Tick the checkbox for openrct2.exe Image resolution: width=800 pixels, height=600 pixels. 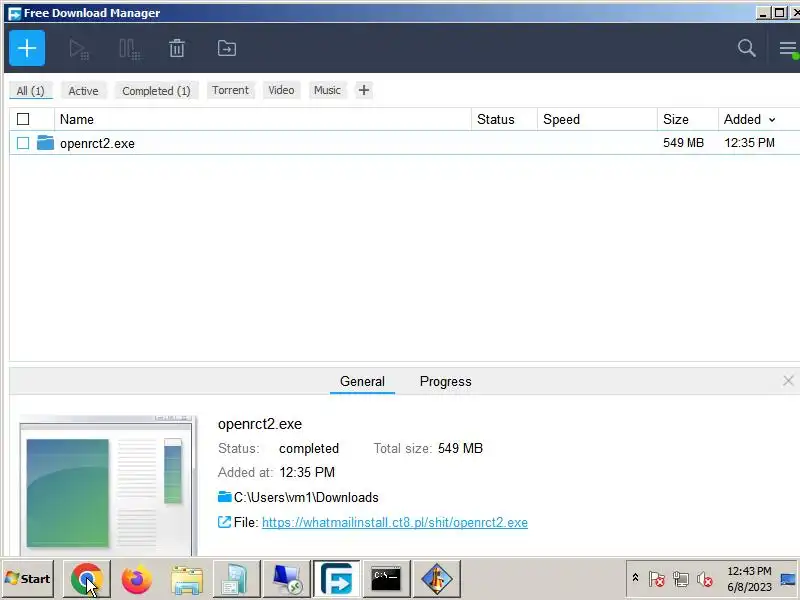tap(23, 143)
